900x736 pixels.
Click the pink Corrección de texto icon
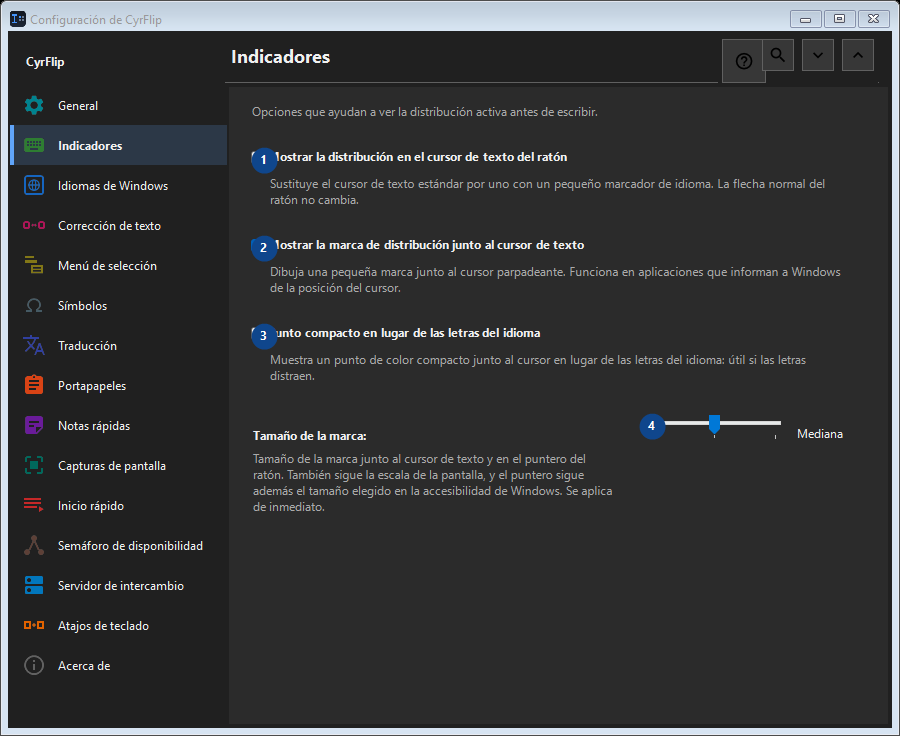pyautogui.click(x=34, y=226)
